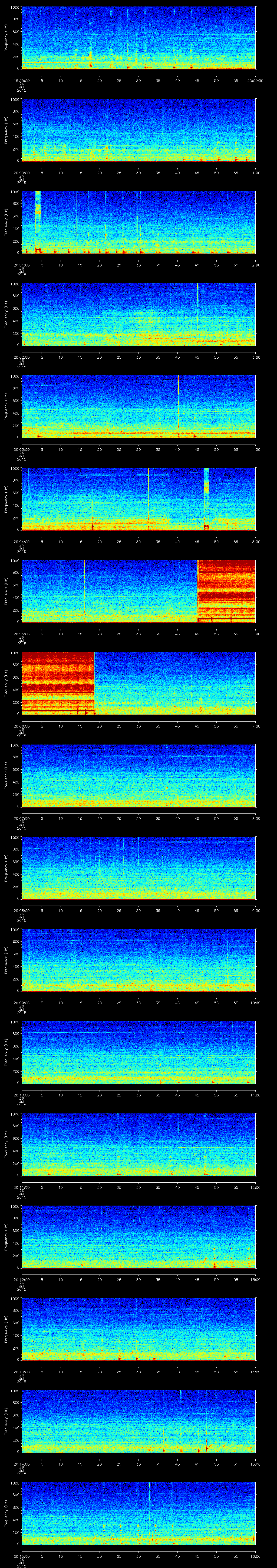Select the spectrogram panel starting at 20:01:00

pyautogui.click(x=138, y=222)
